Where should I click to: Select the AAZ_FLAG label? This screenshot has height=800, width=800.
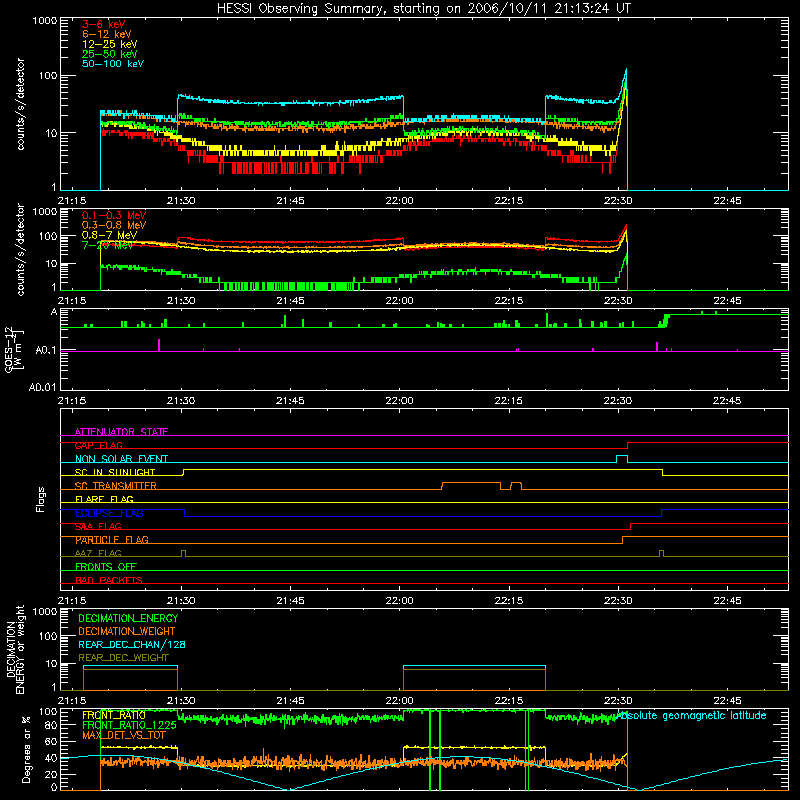98,553
